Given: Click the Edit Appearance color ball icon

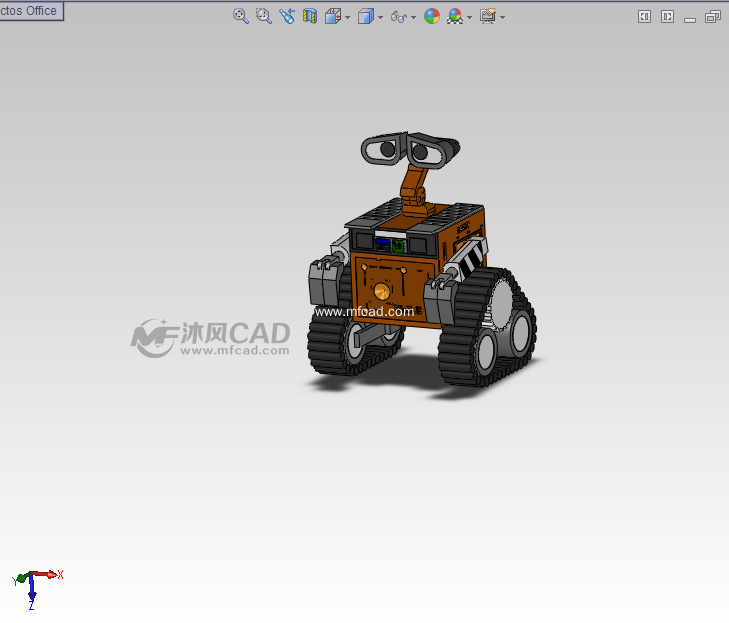Looking at the screenshot, I should pyautogui.click(x=432, y=16).
